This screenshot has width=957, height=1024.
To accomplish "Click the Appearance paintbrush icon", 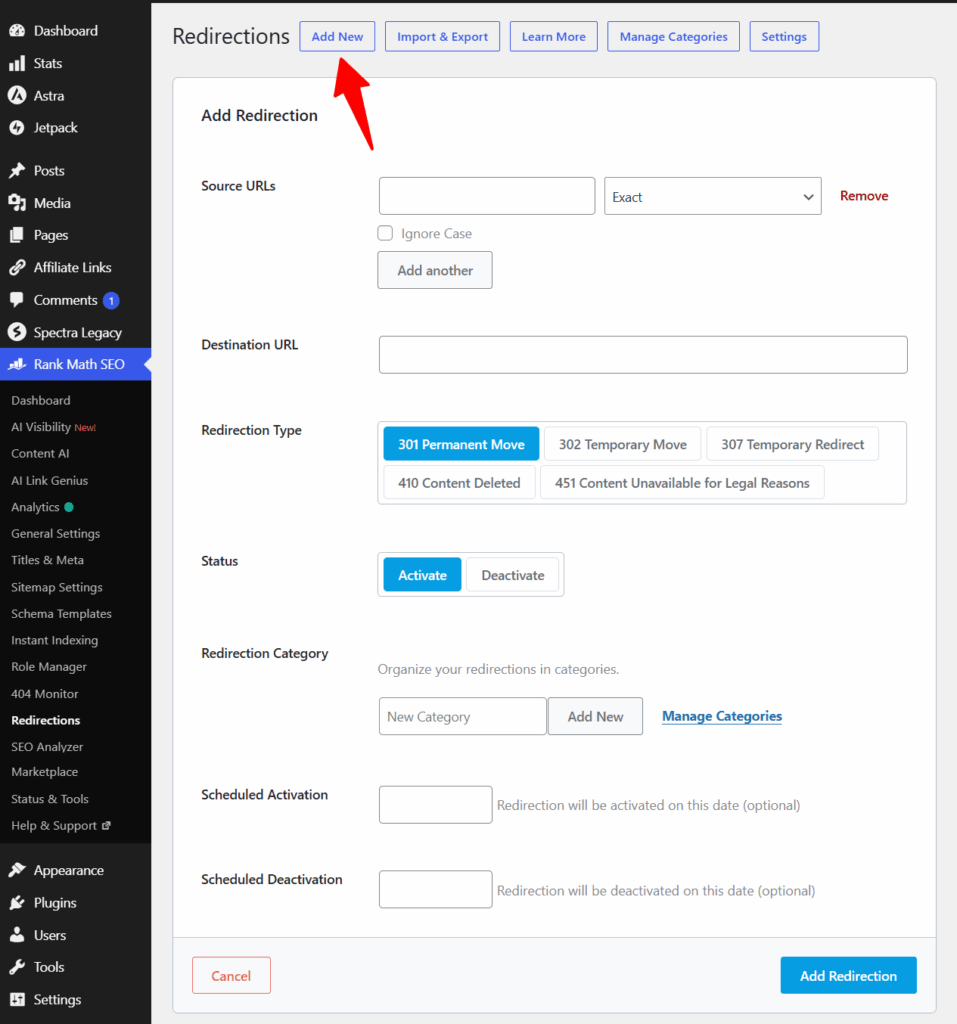I will [x=17, y=870].
